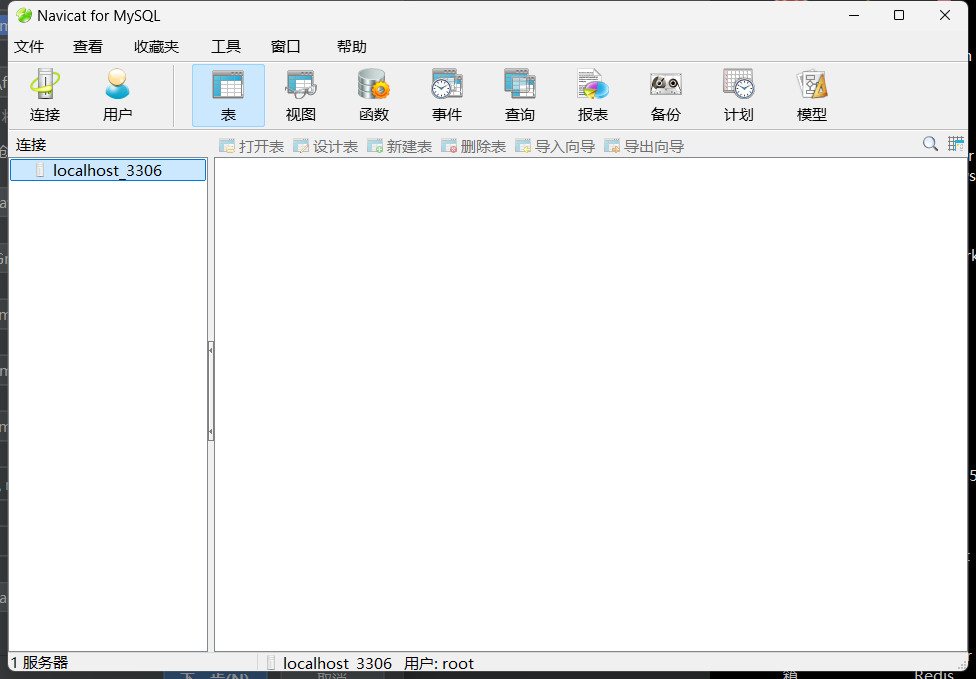Open the 帮助 (Help) menu
This screenshot has height=679, width=976.
(352, 47)
